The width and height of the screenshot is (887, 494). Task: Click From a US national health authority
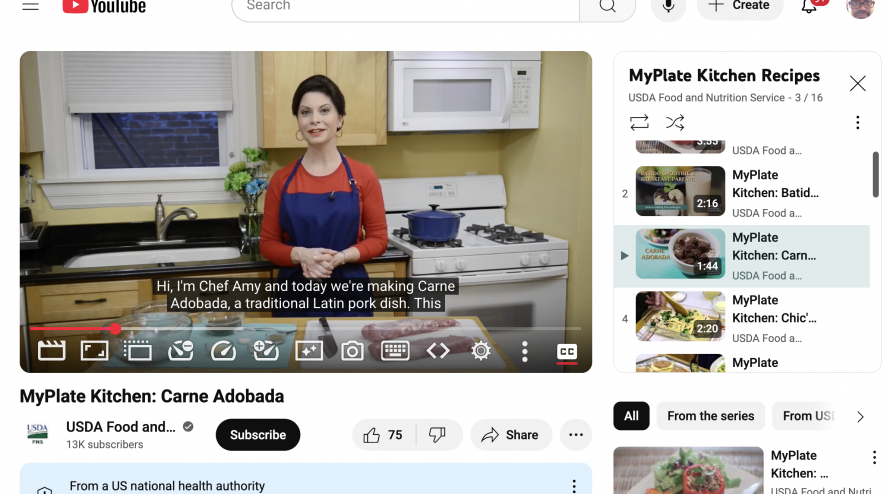167,486
